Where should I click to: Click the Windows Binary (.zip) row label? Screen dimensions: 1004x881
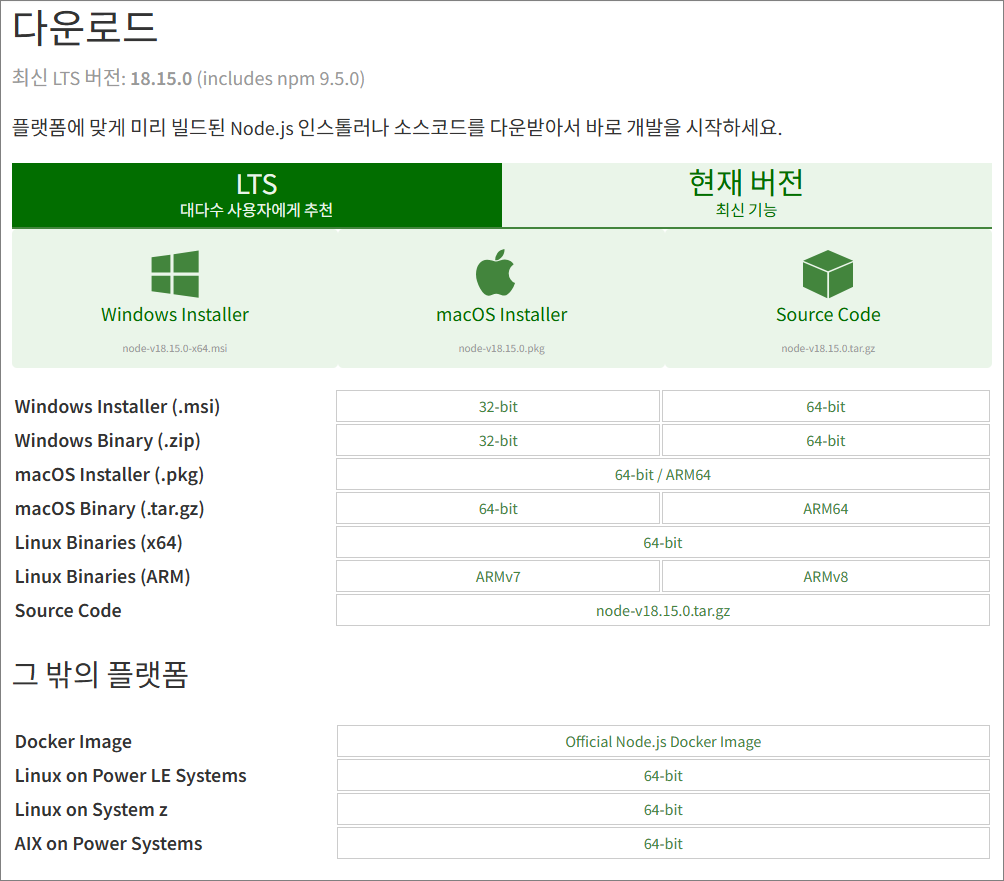click(108, 440)
